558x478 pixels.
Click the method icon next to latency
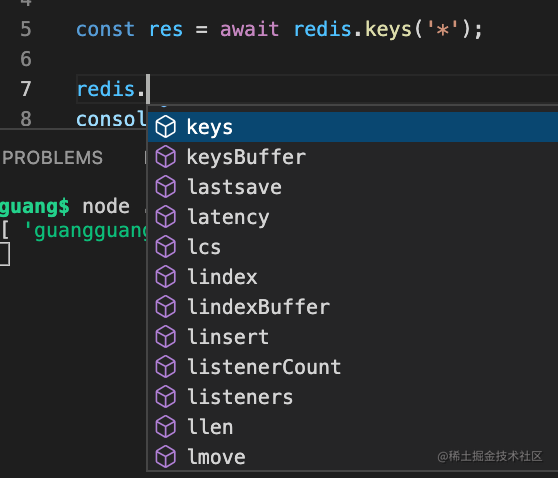click(165, 217)
